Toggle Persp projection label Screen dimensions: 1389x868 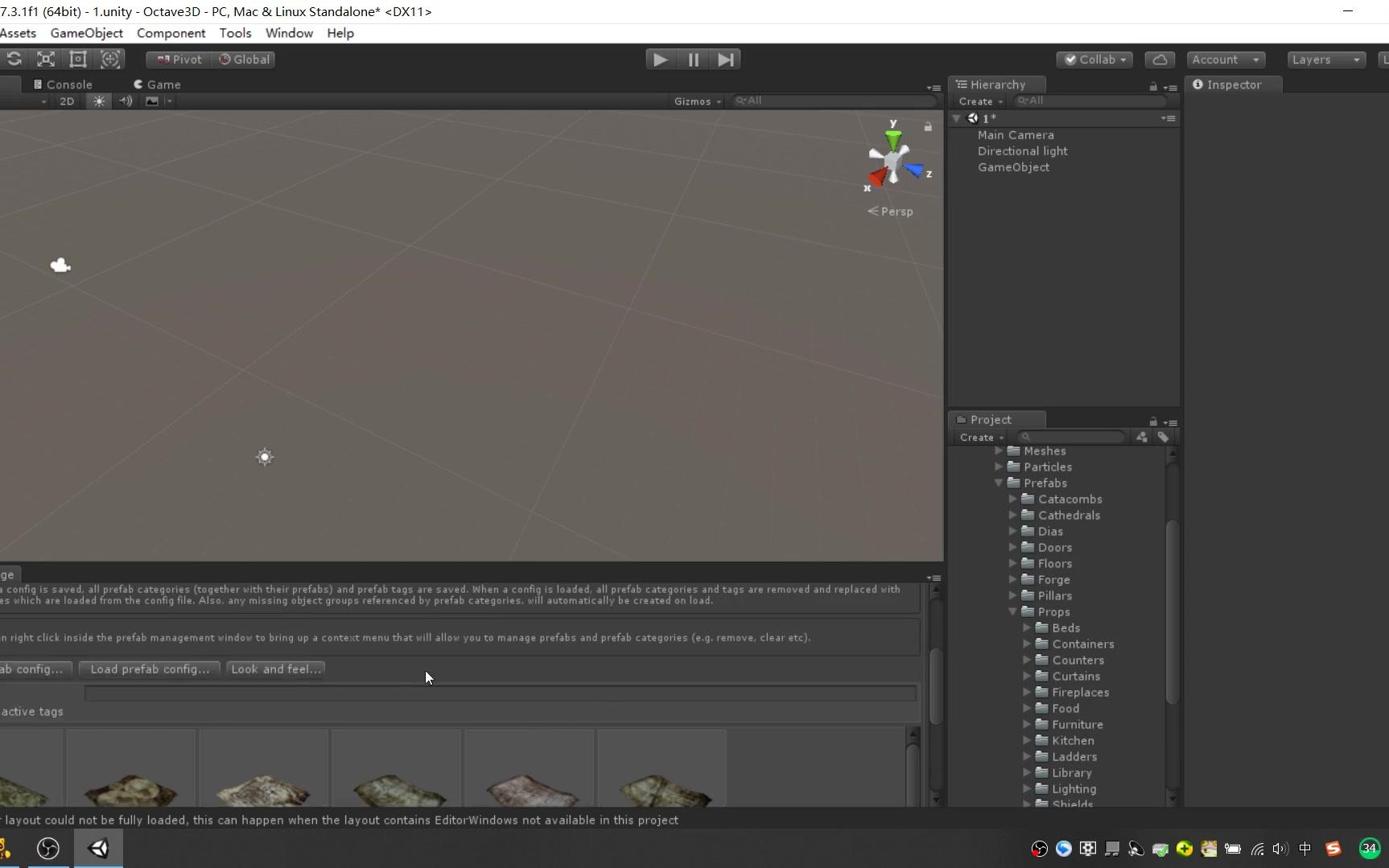tap(890, 212)
